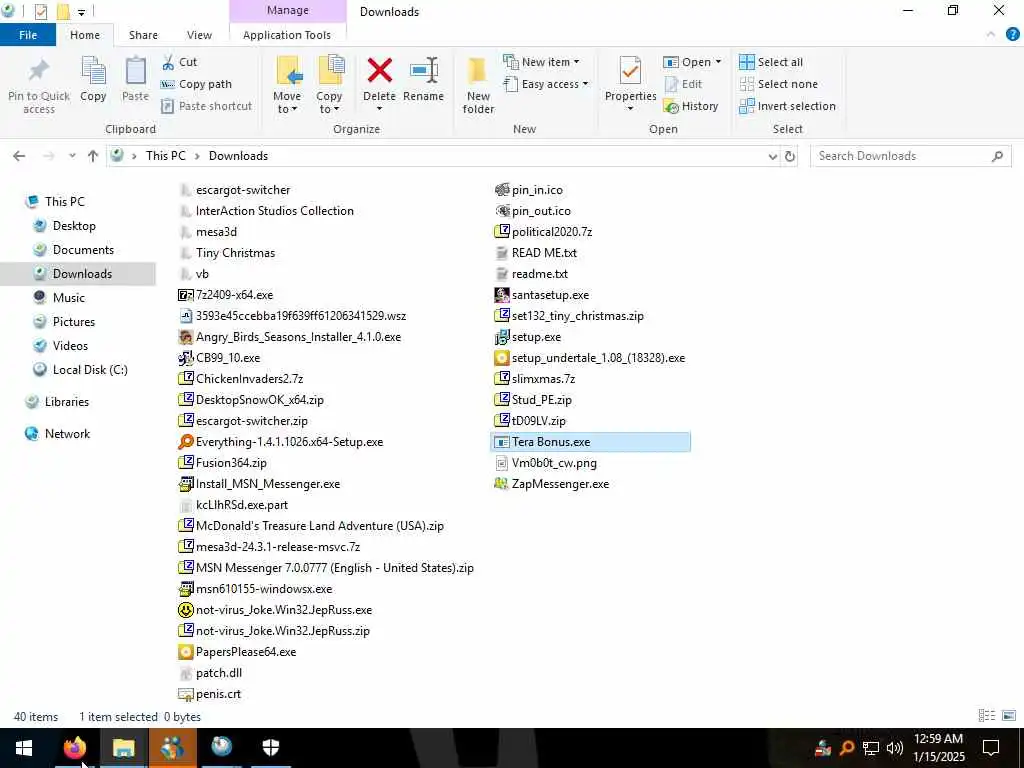Switch to Details view layout icon

coord(987,716)
